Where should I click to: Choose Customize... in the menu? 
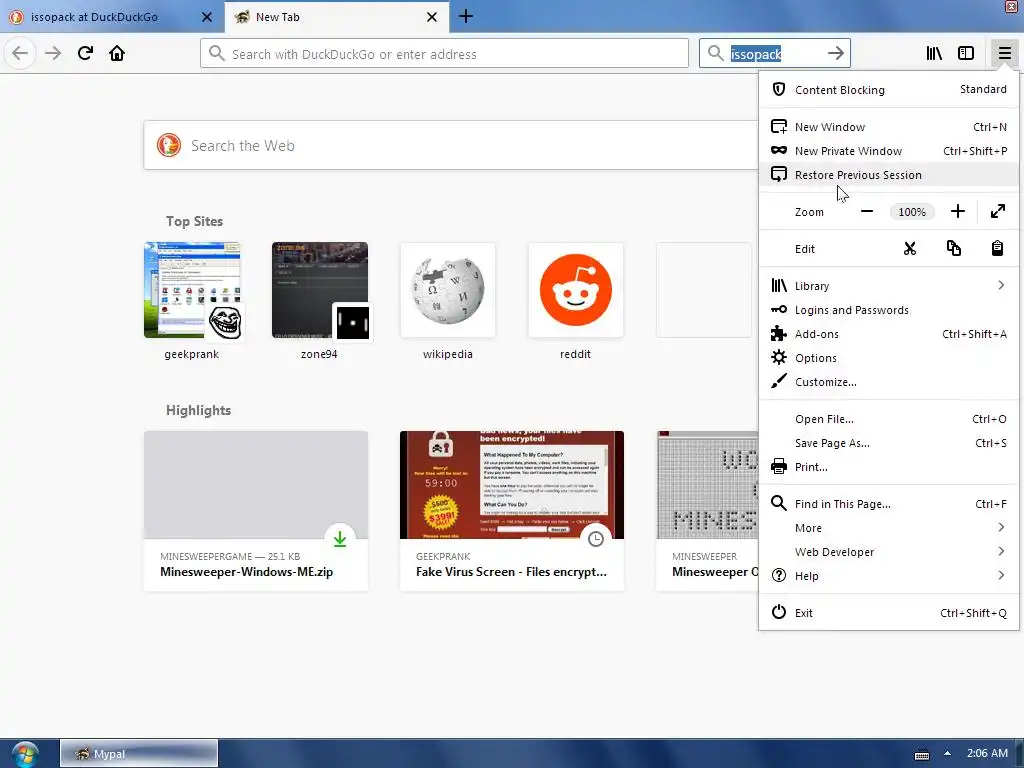tap(888, 382)
